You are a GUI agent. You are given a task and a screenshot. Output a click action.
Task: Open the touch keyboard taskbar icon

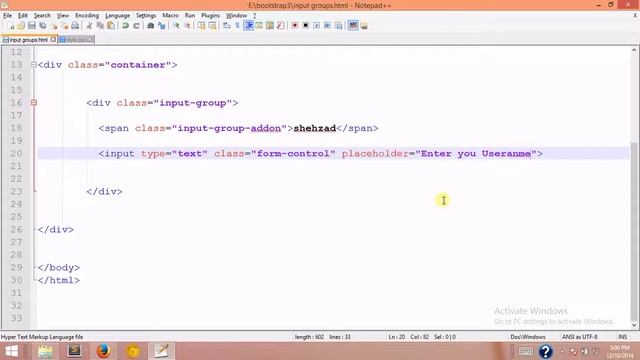click(x=526, y=351)
